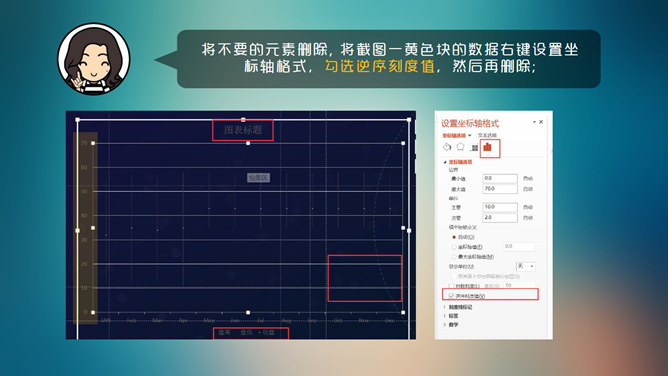668x376 pixels.
Task: Select the 坐标轴值 radio button
Action: pyautogui.click(x=454, y=247)
